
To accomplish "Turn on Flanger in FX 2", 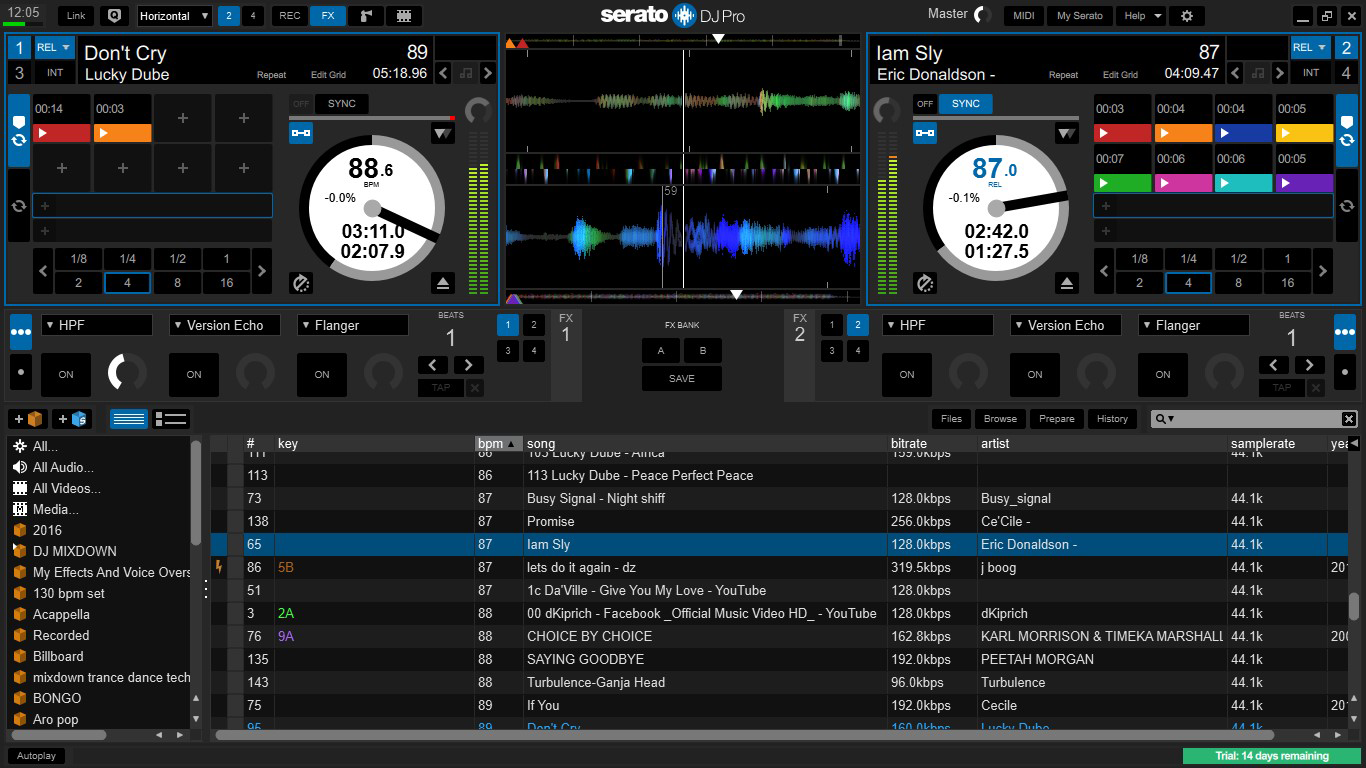I will click(1163, 375).
